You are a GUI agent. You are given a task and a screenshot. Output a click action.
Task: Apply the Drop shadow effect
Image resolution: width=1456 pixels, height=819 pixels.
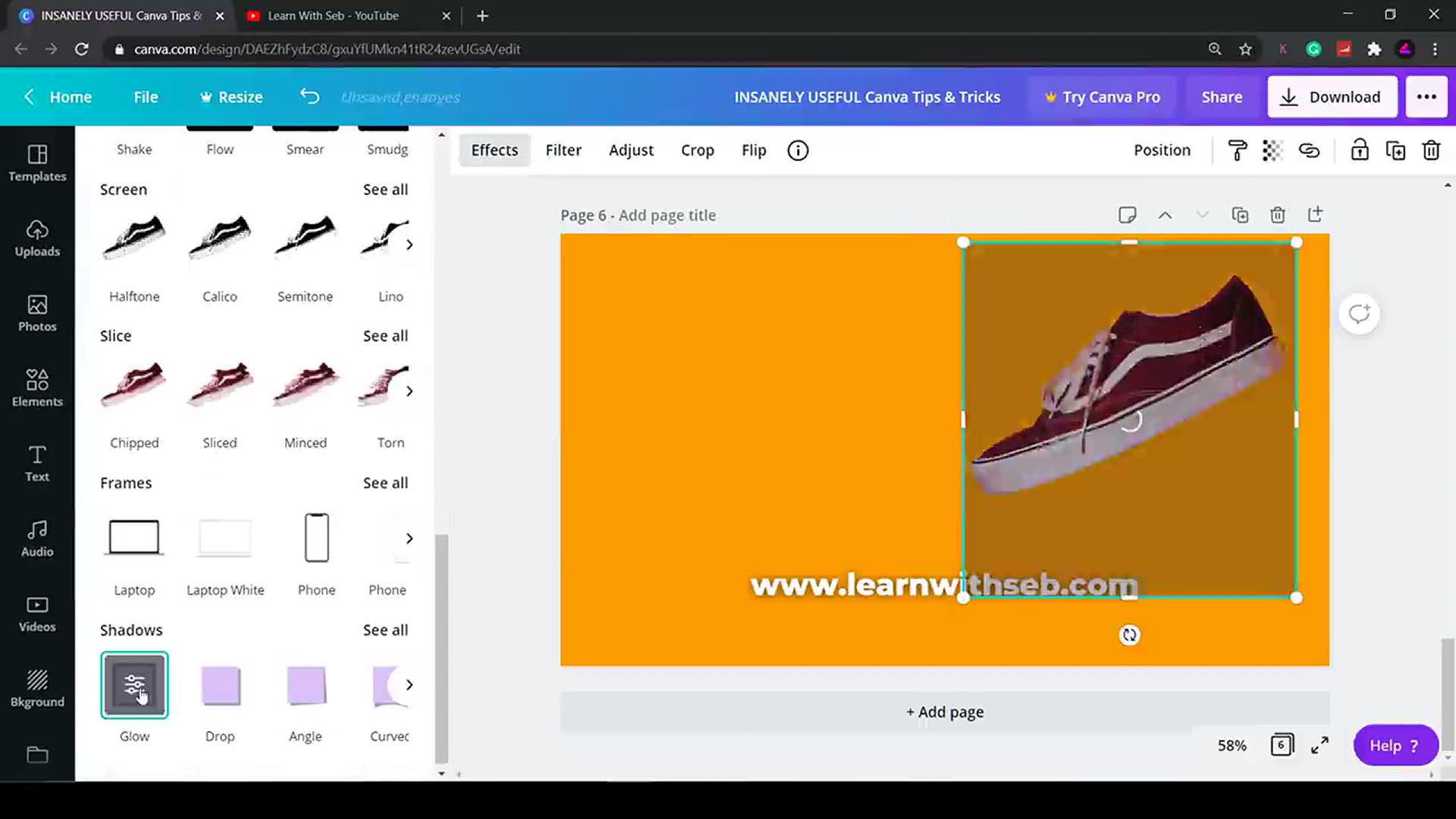tap(220, 685)
